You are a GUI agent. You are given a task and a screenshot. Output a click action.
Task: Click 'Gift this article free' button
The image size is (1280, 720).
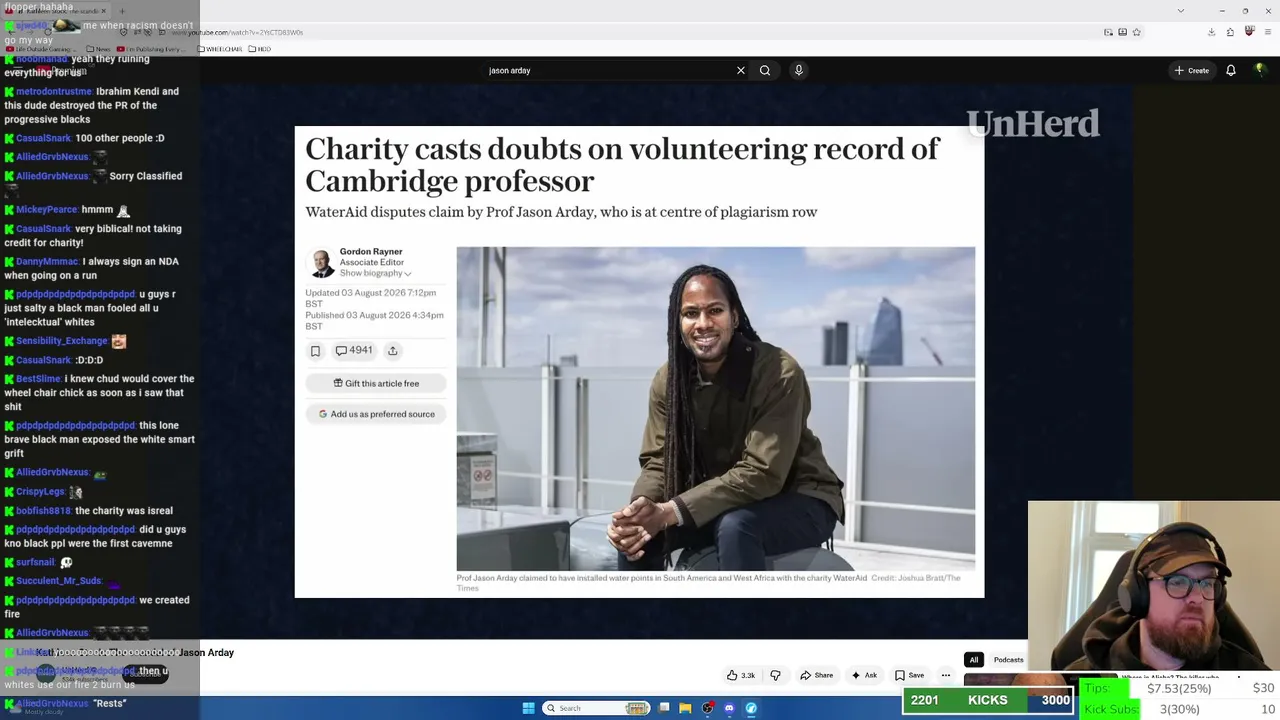(x=376, y=383)
